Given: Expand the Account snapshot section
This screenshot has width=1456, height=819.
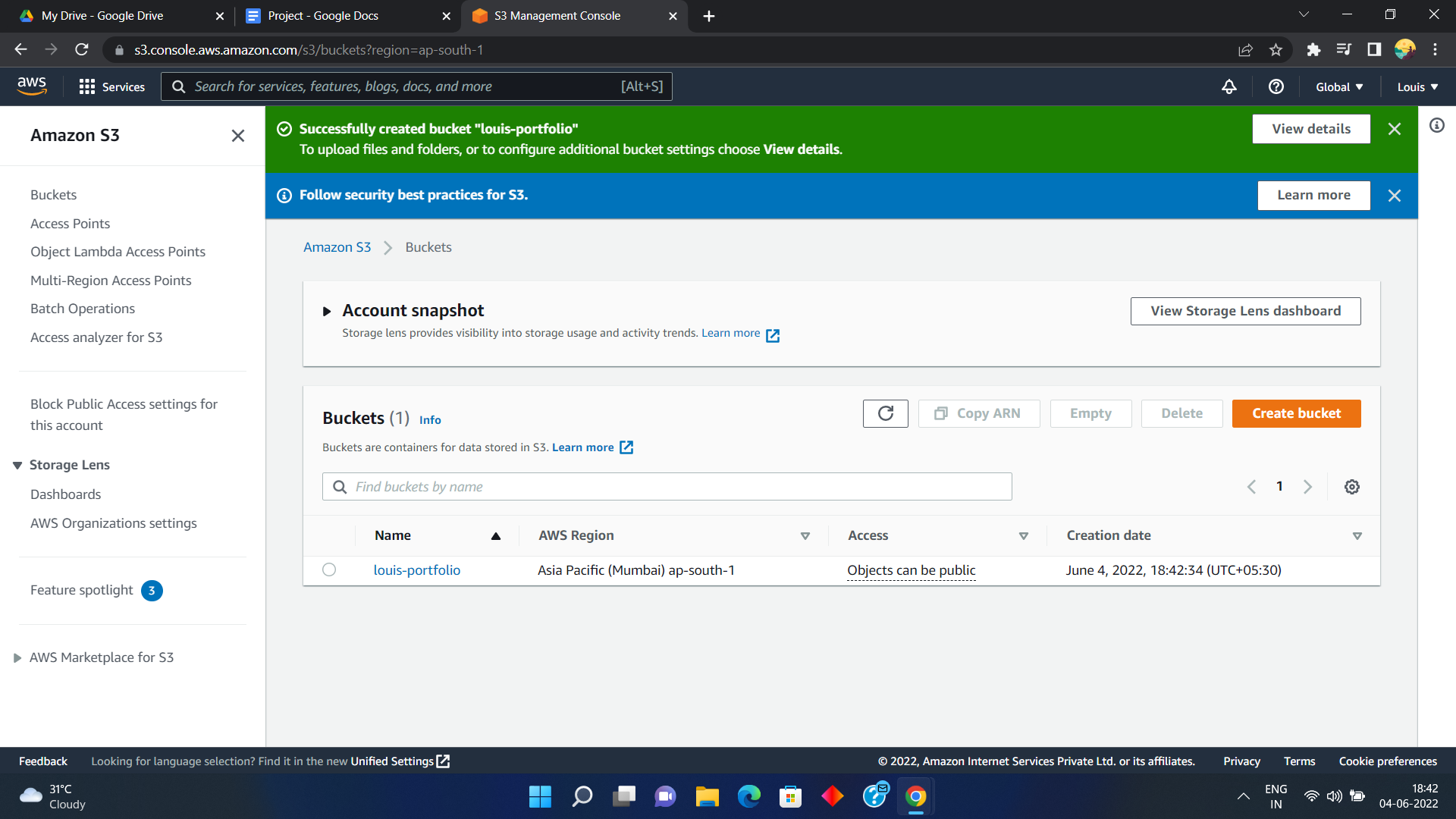Looking at the screenshot, I should coord(327,311).
